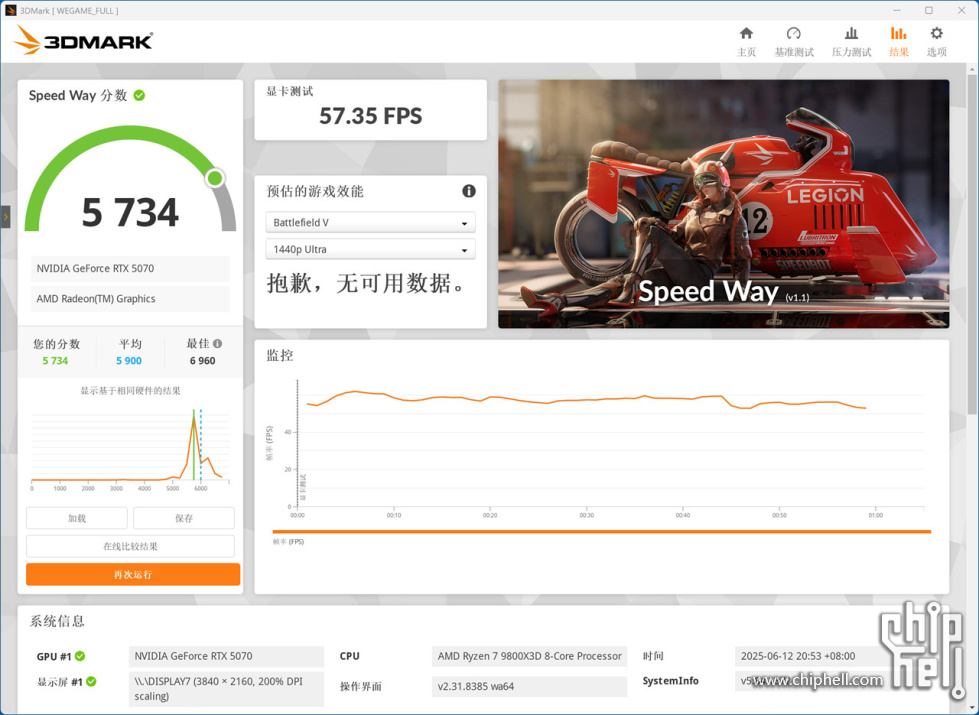Click the v2.31.8385 wa64 version field
The height and width of the screenshot is (715, 979).
pyautogui.click(x=529, y=686)
